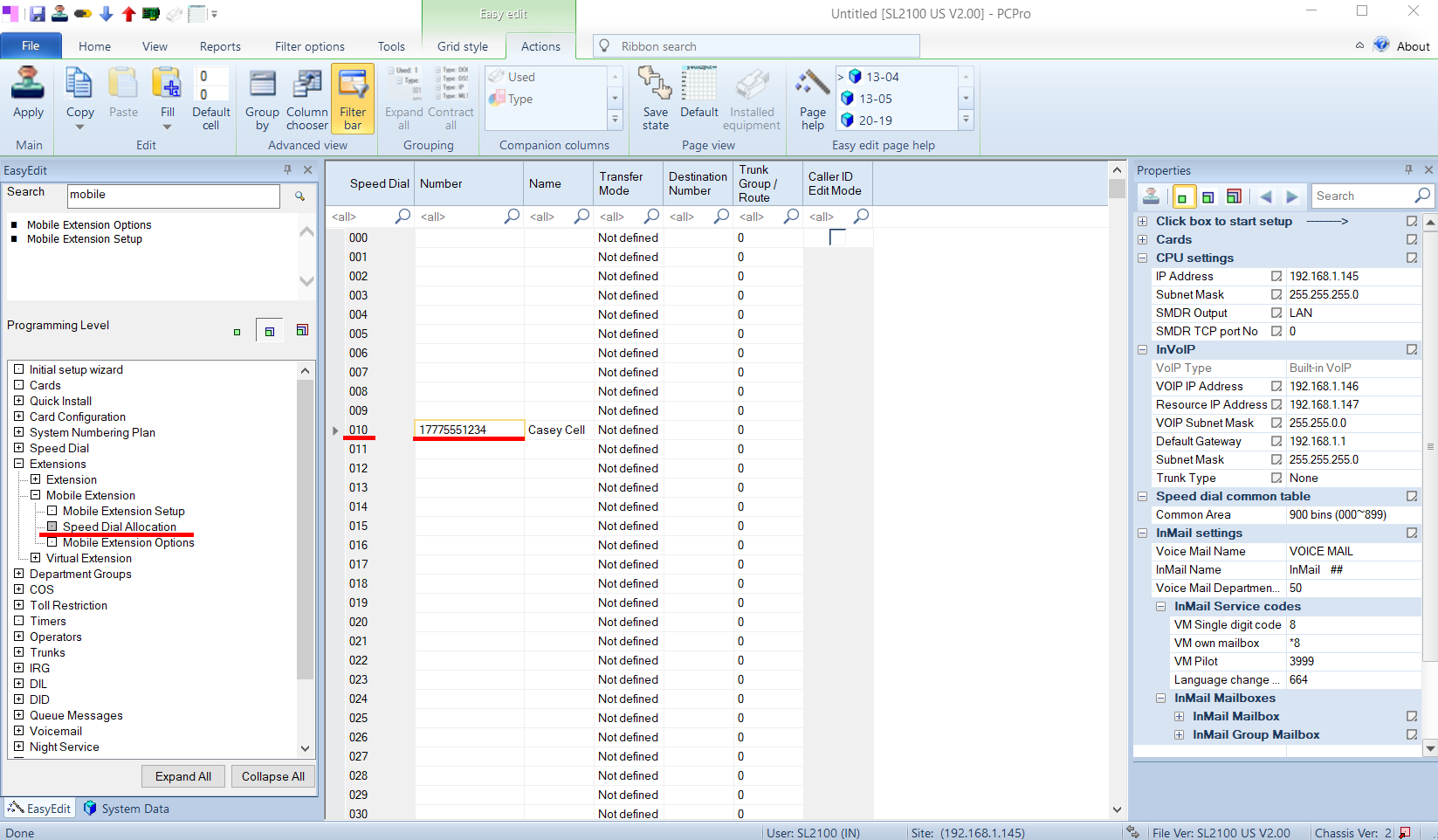Expand the Toll Restriction tree node
1438x840 pixels.
pos(19,605)
